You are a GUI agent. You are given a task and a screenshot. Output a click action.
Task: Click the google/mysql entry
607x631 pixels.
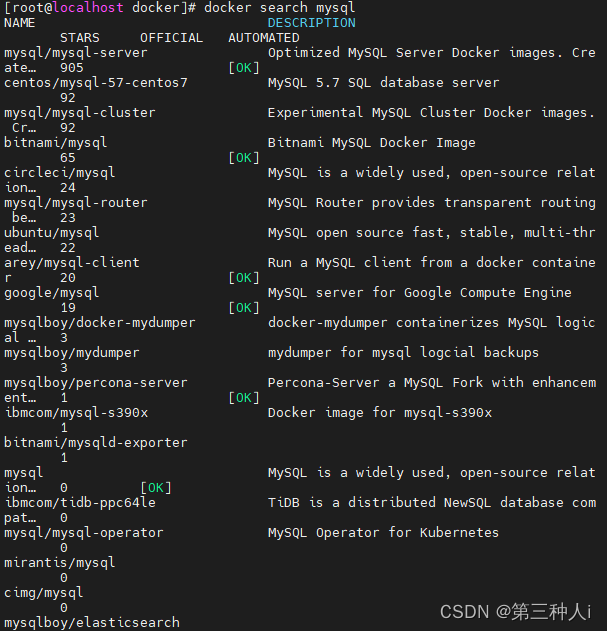pos(52,293)
